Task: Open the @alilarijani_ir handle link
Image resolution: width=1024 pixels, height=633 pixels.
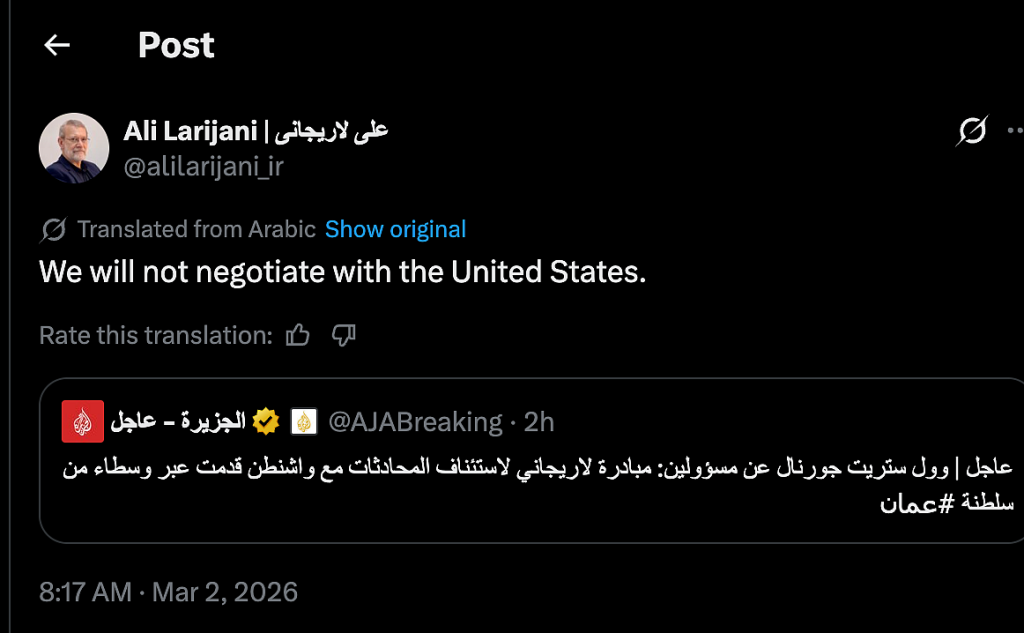Action: [203, 166]
